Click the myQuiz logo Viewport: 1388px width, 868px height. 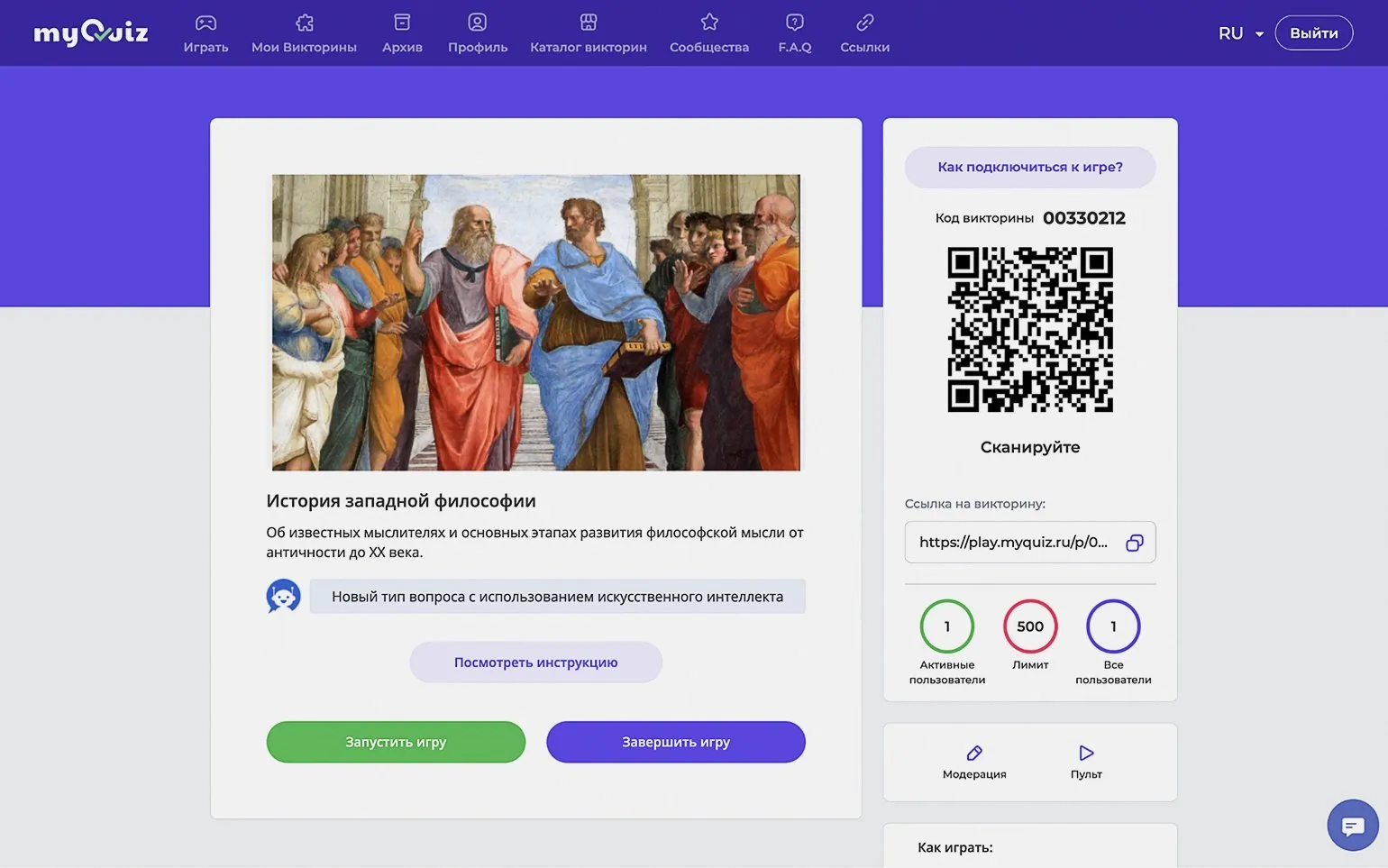(90, 33)
